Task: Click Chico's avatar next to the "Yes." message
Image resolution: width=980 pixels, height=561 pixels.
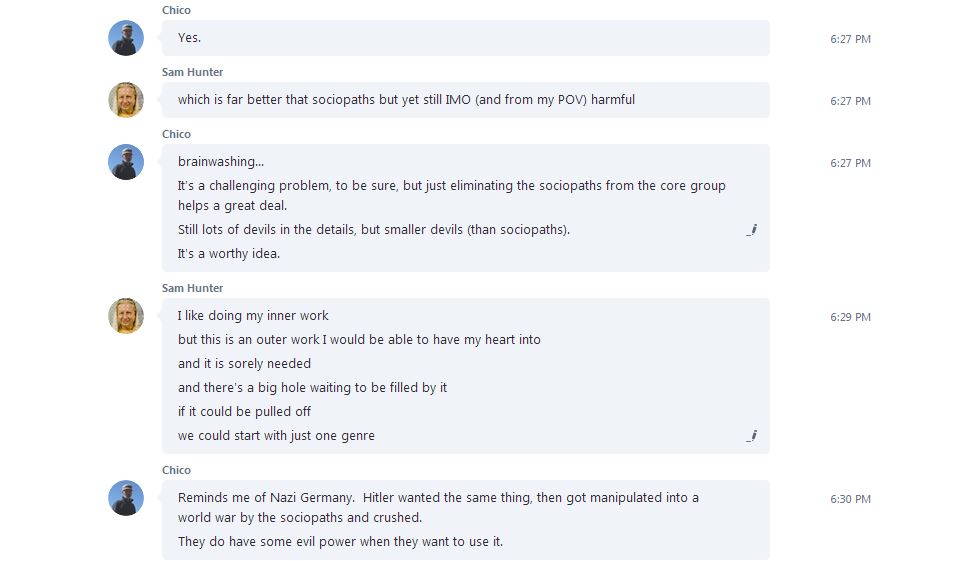Action: coord(126,38)
